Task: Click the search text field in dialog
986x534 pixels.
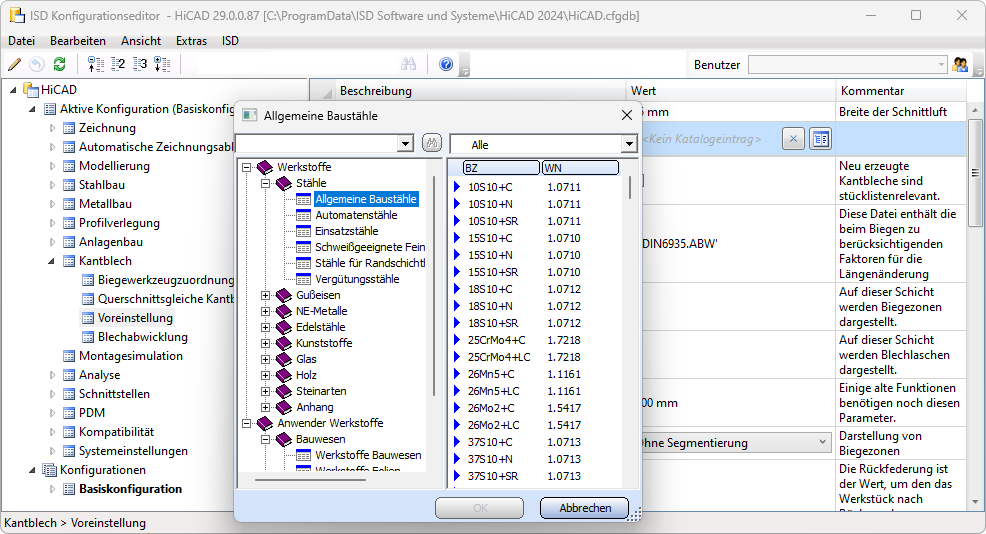Action: click(x=318, y=144)
